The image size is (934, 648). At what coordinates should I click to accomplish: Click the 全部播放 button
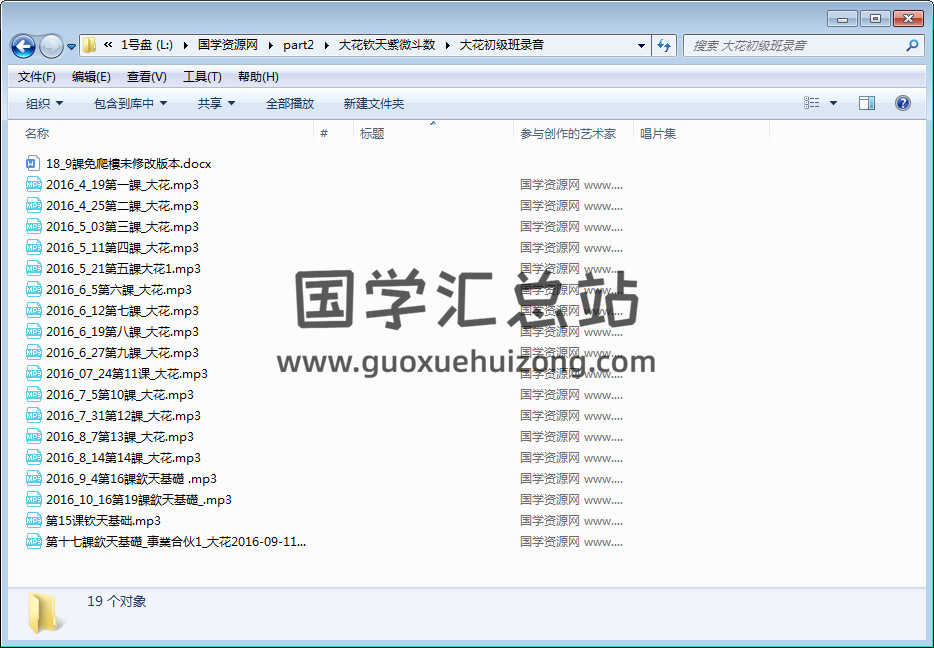pyautogui.click(x=290, y=104)
